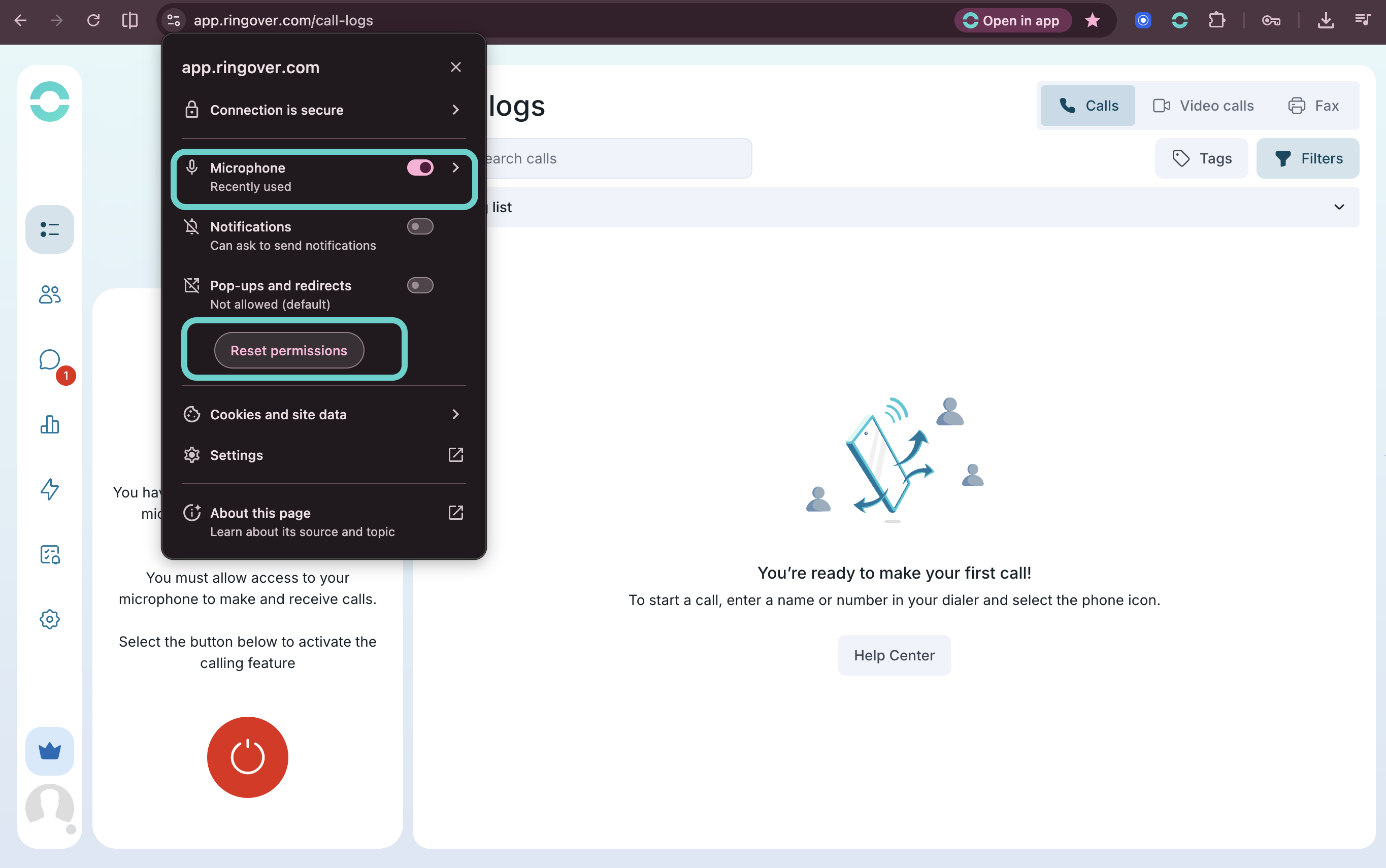Open settings gear icon in sidebar

pos(50,619)
